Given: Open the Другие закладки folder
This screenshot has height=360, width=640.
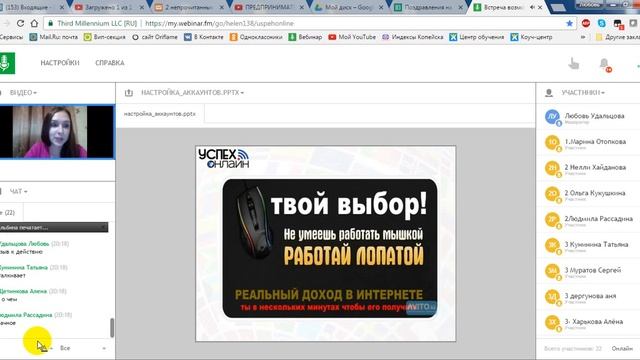Looking at the screenshot, I should [618, 37].
